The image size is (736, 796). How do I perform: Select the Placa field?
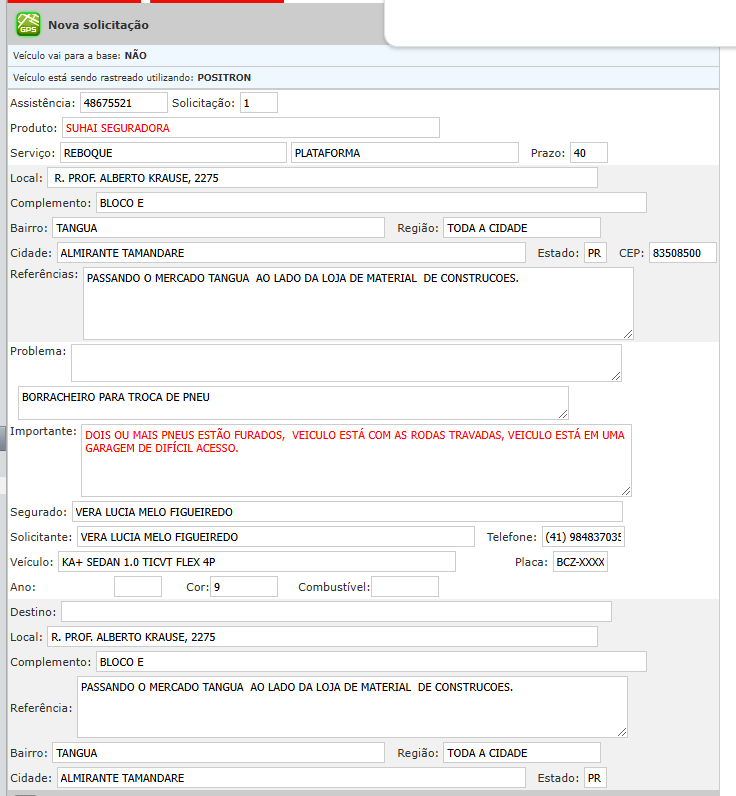[580, 562]
